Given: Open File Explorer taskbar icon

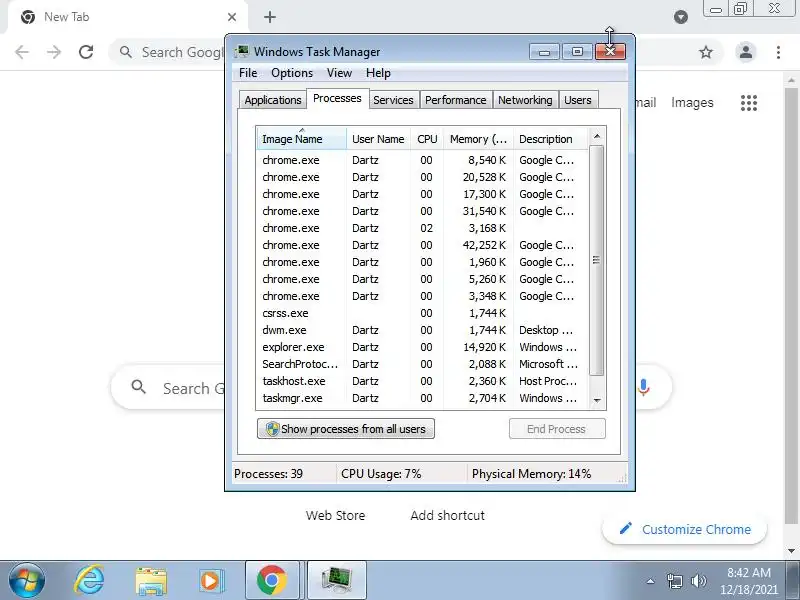Looking at the screenshot, I should pyautogui.click(x=151, y=581).
